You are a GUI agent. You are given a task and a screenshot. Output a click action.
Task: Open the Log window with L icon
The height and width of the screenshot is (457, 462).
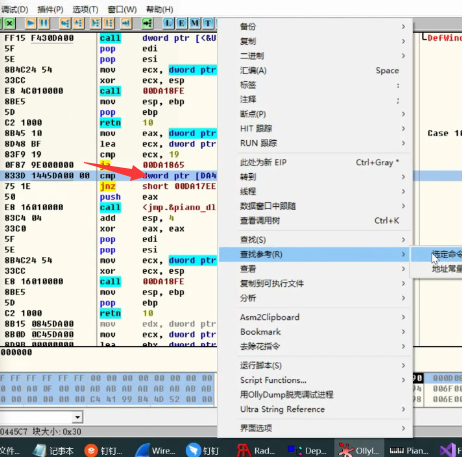click(x=168, y=23)
